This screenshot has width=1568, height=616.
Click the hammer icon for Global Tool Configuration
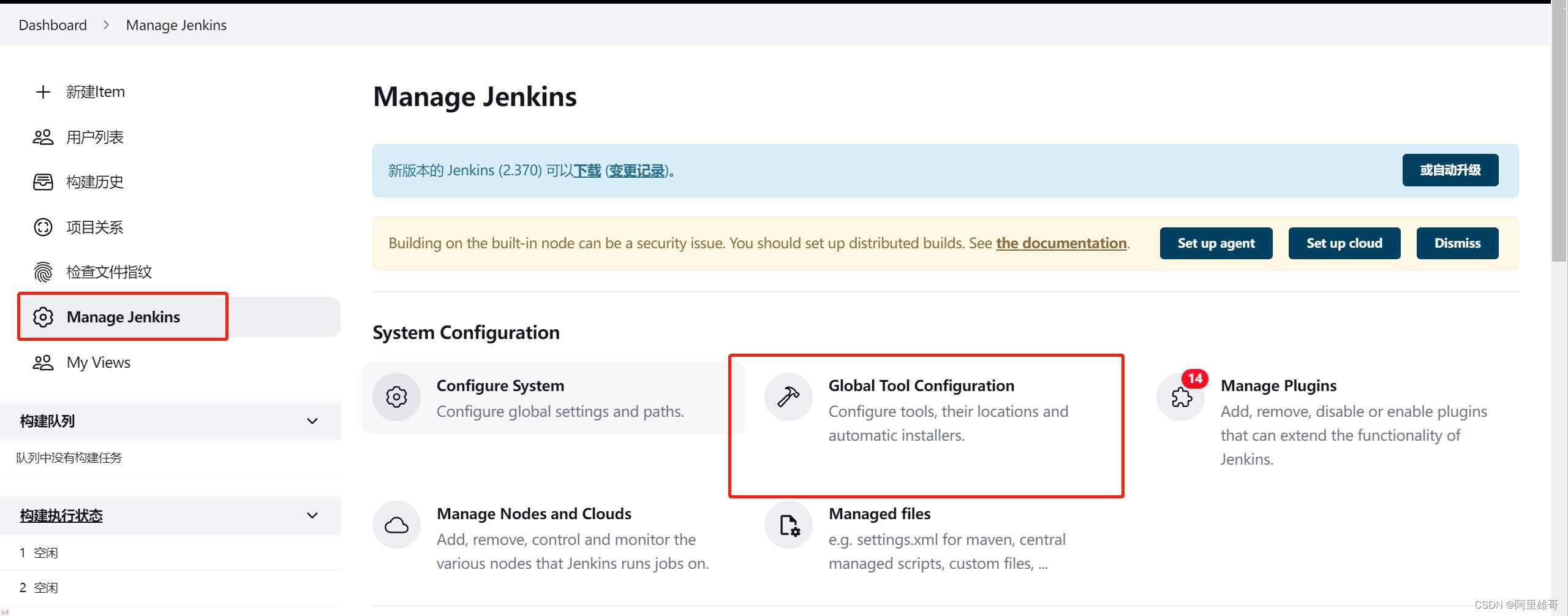tap(788, 397)
